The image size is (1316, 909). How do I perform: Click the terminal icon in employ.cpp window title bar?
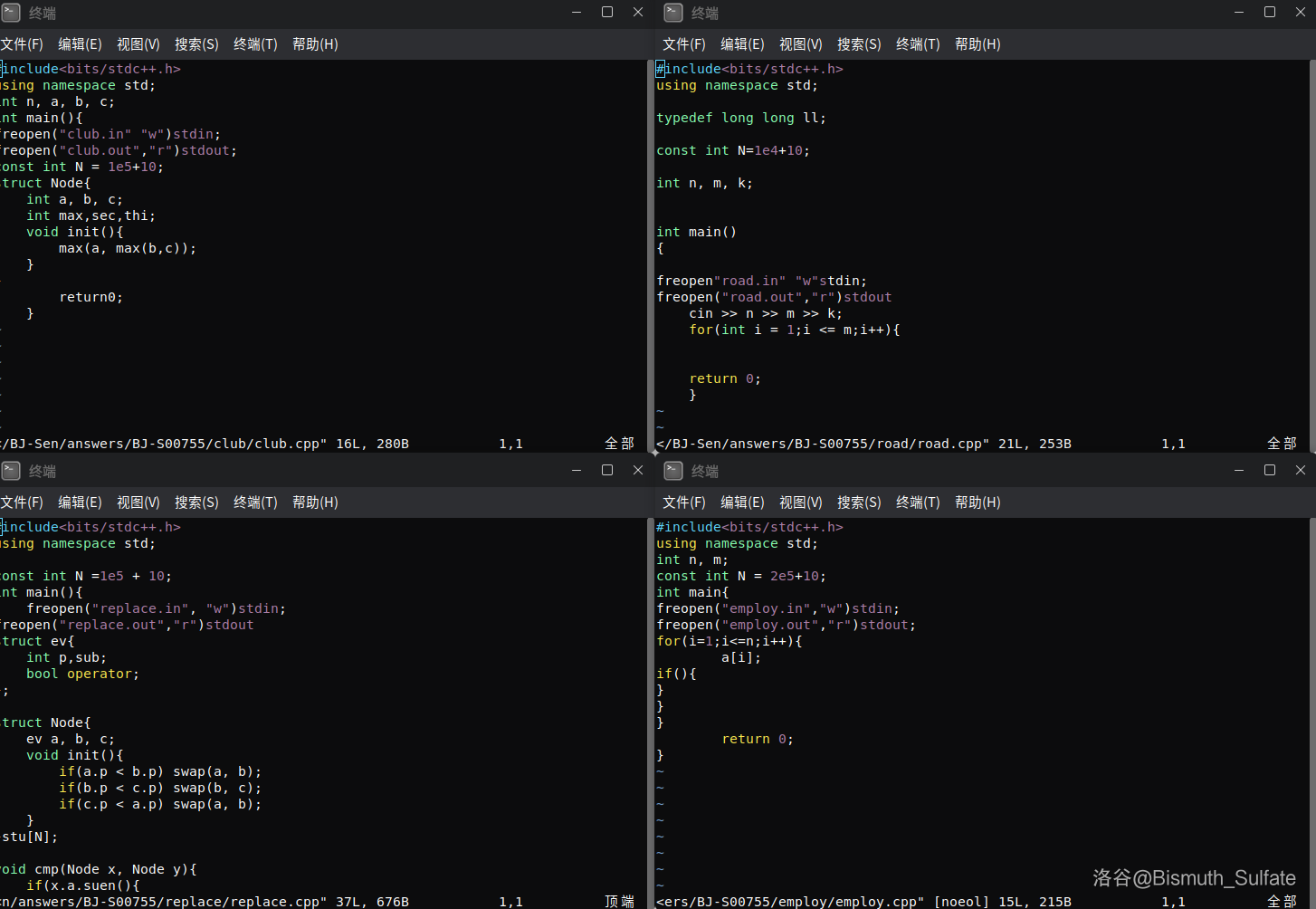click(672, 471)
